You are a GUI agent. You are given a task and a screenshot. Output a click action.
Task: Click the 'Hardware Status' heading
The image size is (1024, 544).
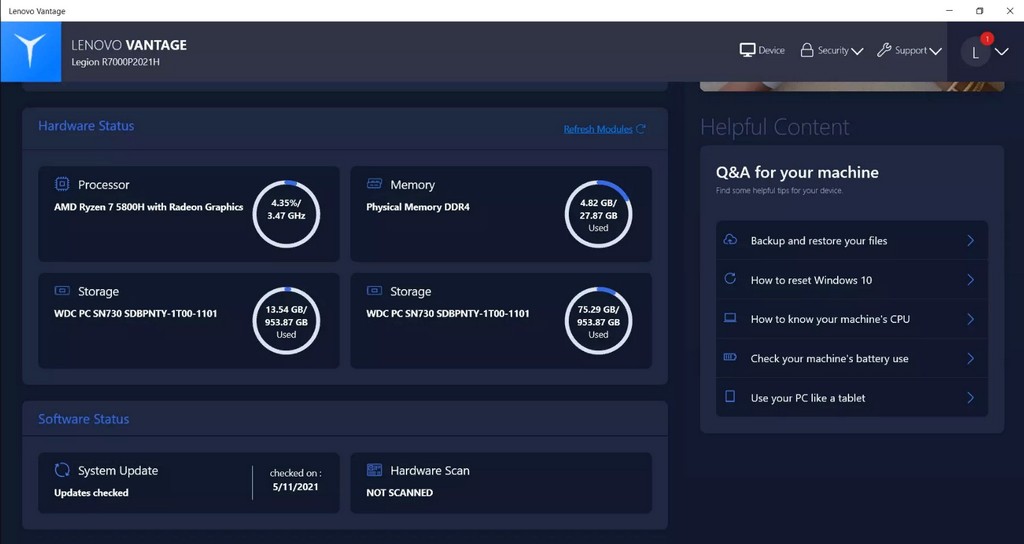point(86,126)
